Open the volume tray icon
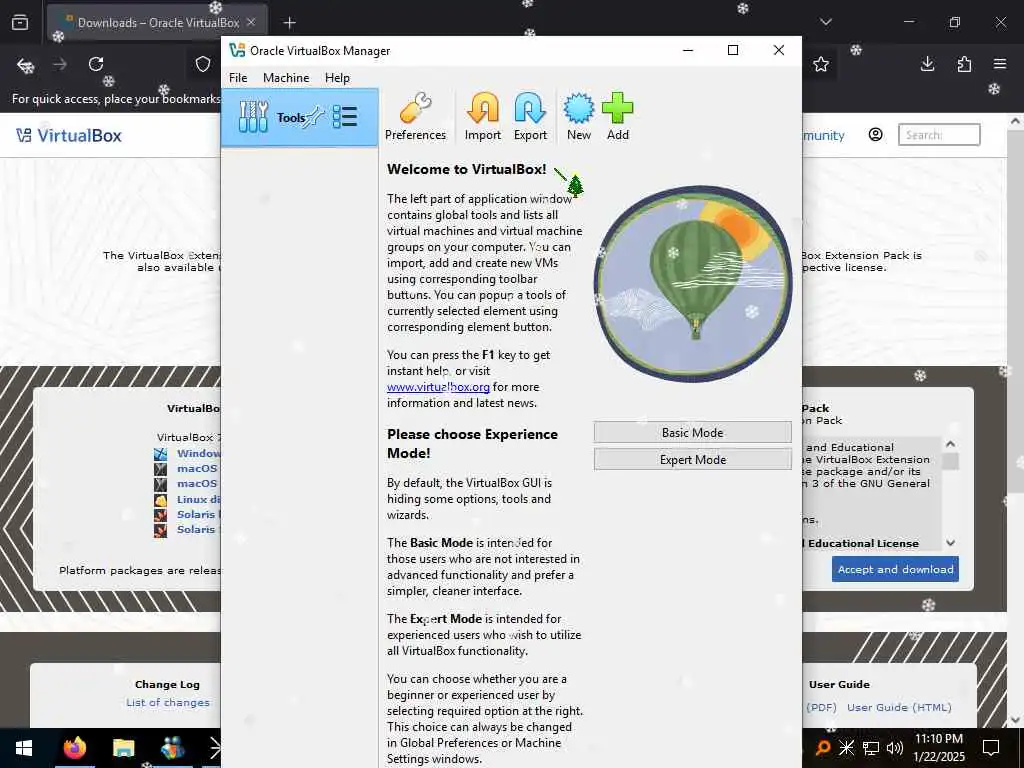The width and height of the screenshot is (1024, 768). tap(895, 748)
